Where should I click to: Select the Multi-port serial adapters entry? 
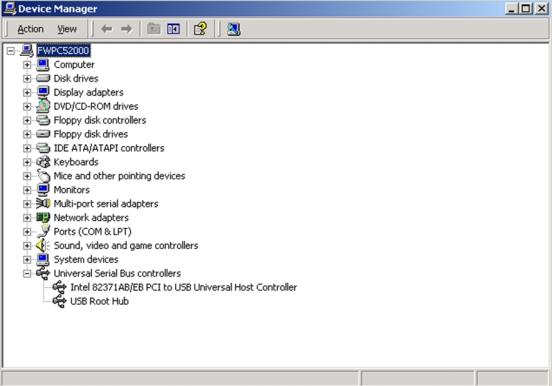(106, 204)
